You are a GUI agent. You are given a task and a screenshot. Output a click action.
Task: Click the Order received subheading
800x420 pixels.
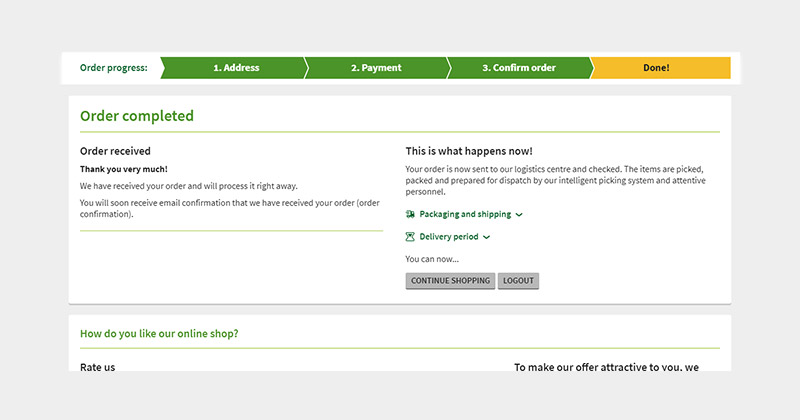point(115,151)
